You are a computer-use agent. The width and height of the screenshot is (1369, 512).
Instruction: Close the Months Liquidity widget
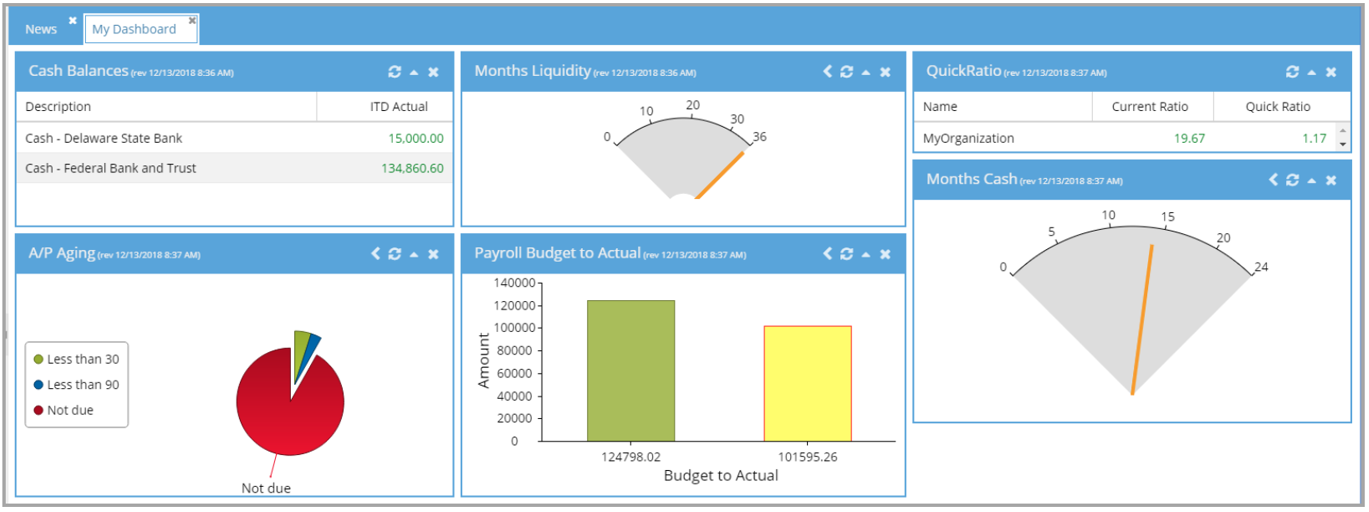tap(885, 72)
